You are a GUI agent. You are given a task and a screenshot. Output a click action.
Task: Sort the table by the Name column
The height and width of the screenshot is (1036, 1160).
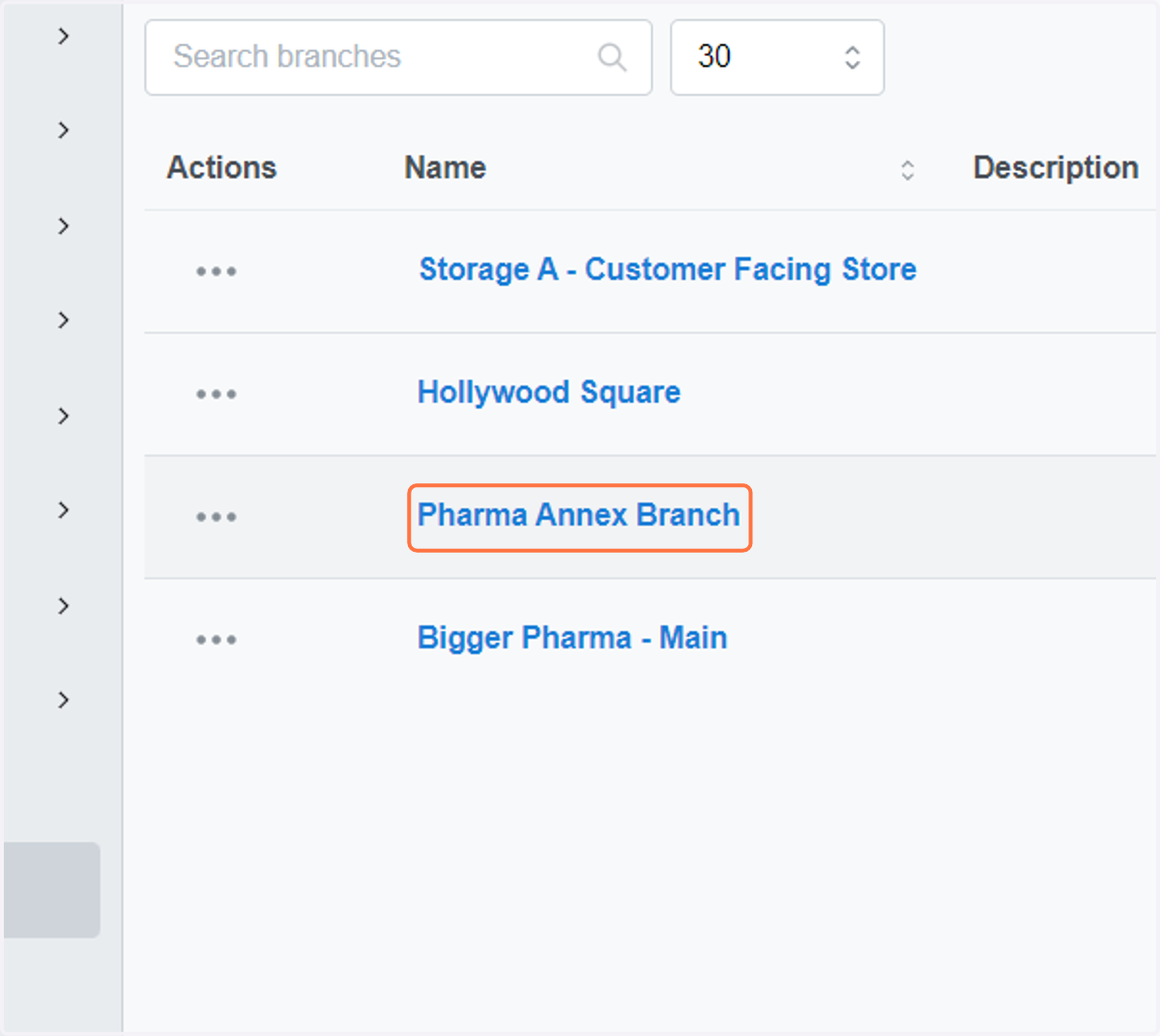[x=907, y=170]
